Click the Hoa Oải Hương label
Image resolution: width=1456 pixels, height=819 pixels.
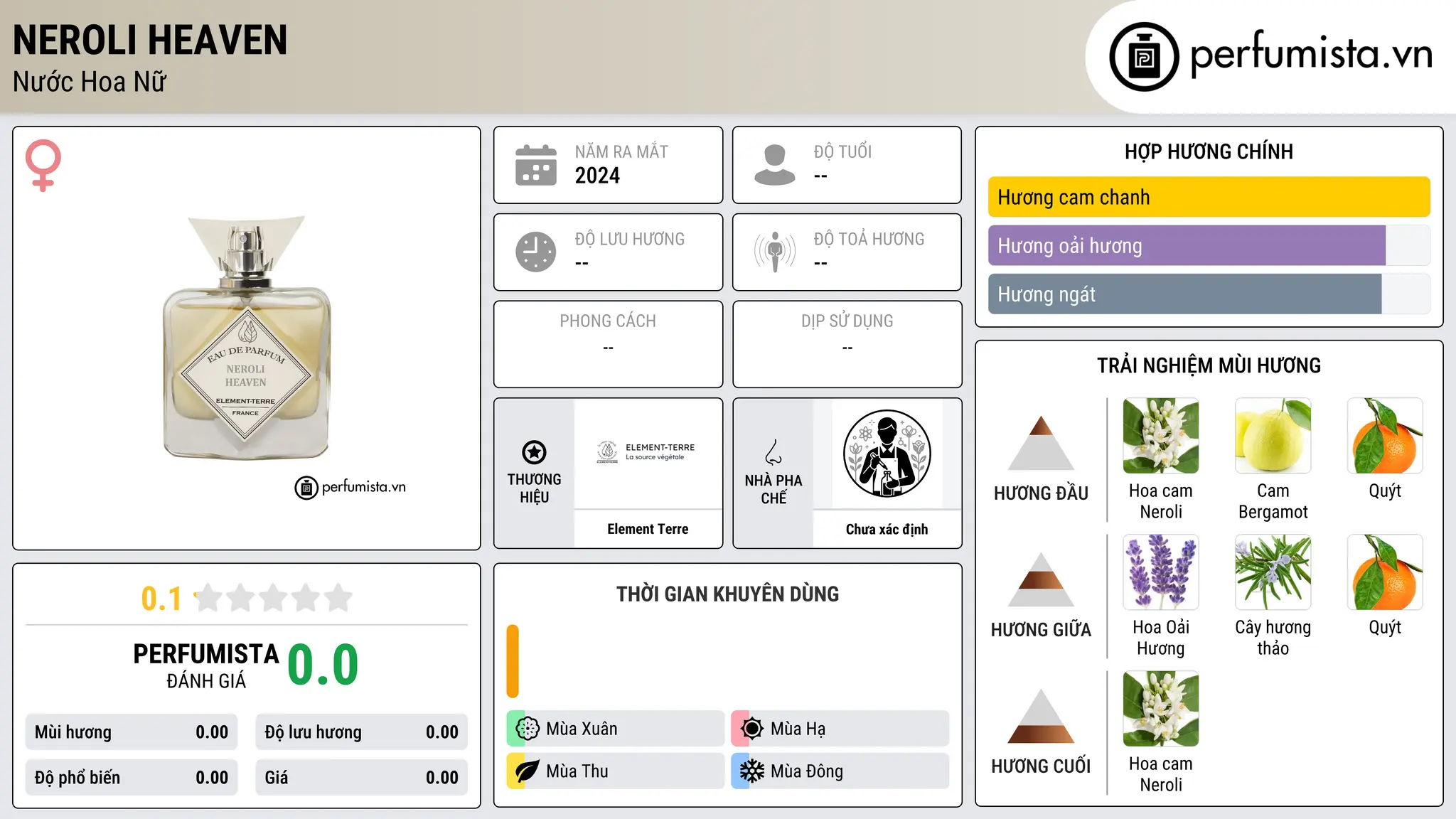pos(1161,638)
